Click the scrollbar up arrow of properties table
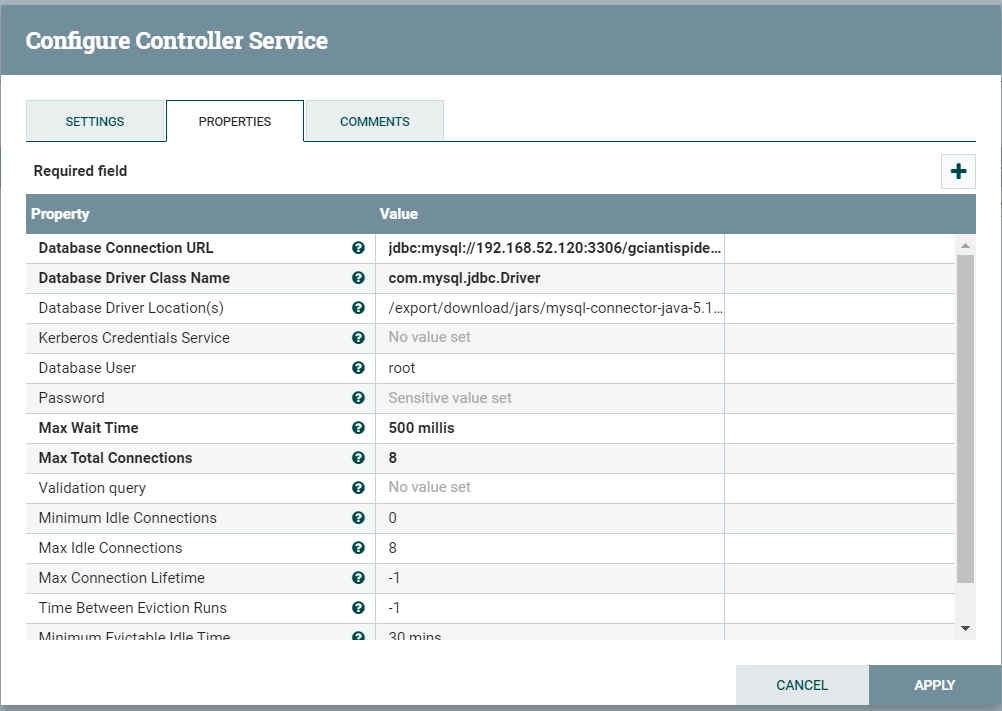This screenshot has height=711, width=1002. pyautogui.click(x=966, y=245)
